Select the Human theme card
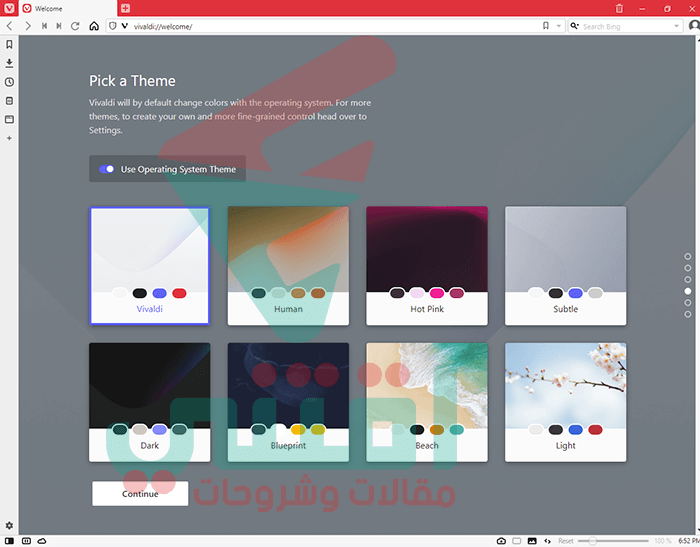700x547 pixels. (288, 266)
